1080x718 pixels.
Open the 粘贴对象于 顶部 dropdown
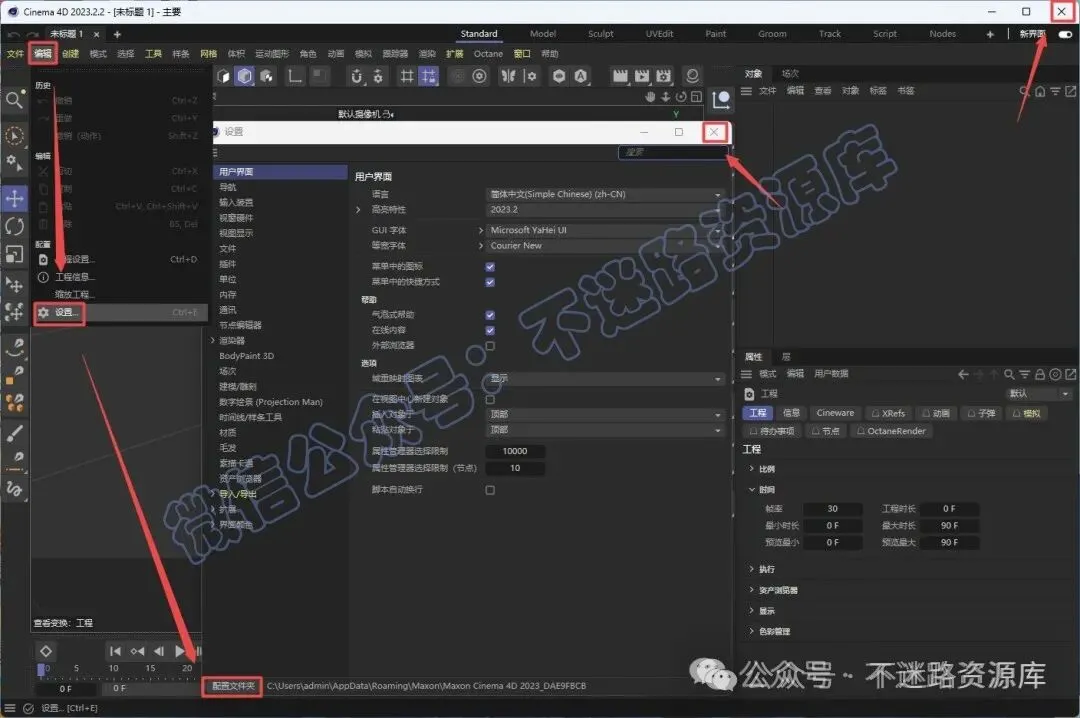pyautogui.click(x=605, y=429)
